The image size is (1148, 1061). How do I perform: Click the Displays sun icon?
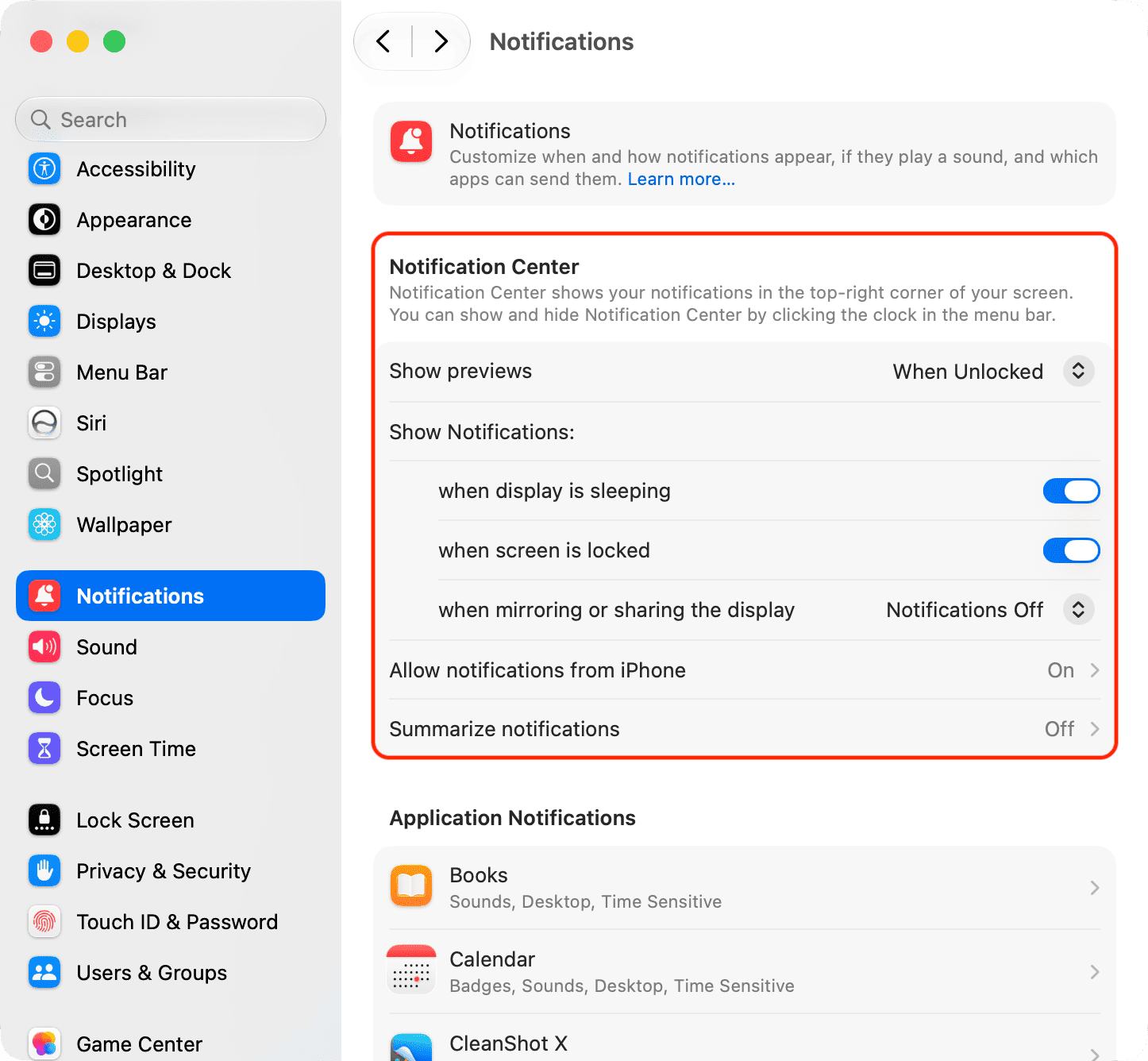[44, 321]
